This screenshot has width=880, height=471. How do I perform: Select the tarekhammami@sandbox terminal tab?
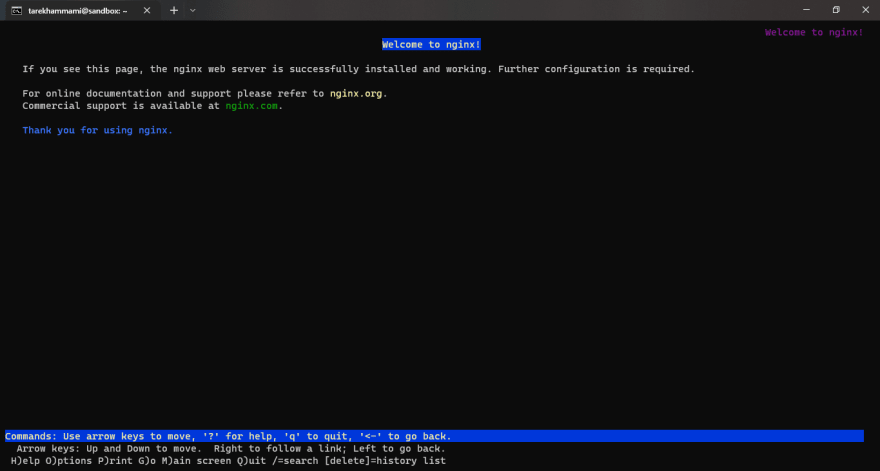pos(81,11)
